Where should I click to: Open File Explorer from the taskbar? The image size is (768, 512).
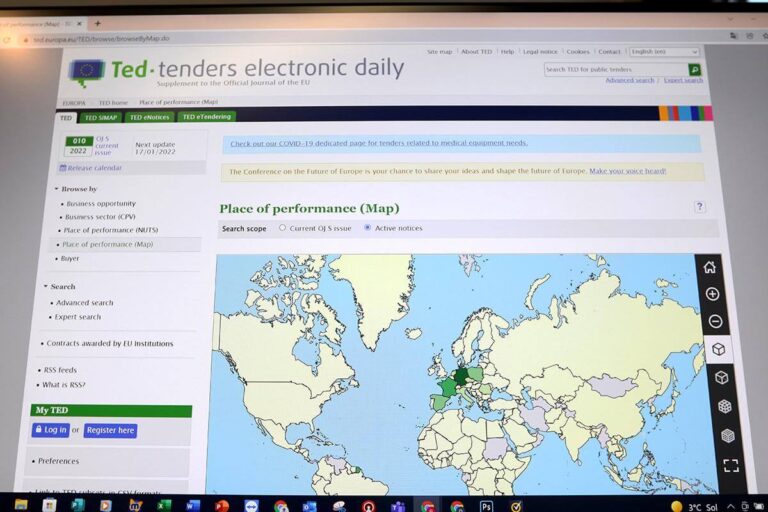tap(21, 504)
